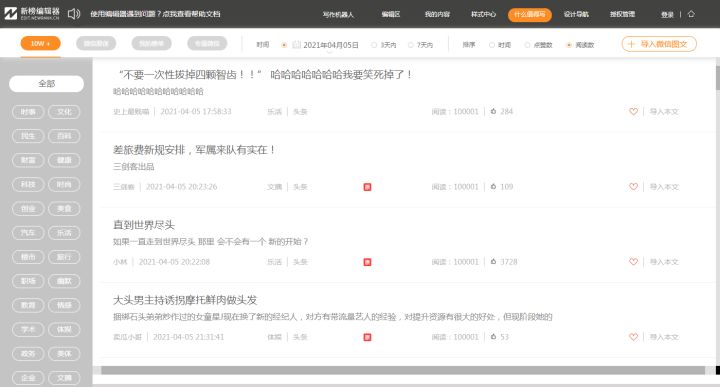This screenshot has height=387, width=720.
Task: Click the 新榜编辑器 logo
Action: click(x=32, y=13)
